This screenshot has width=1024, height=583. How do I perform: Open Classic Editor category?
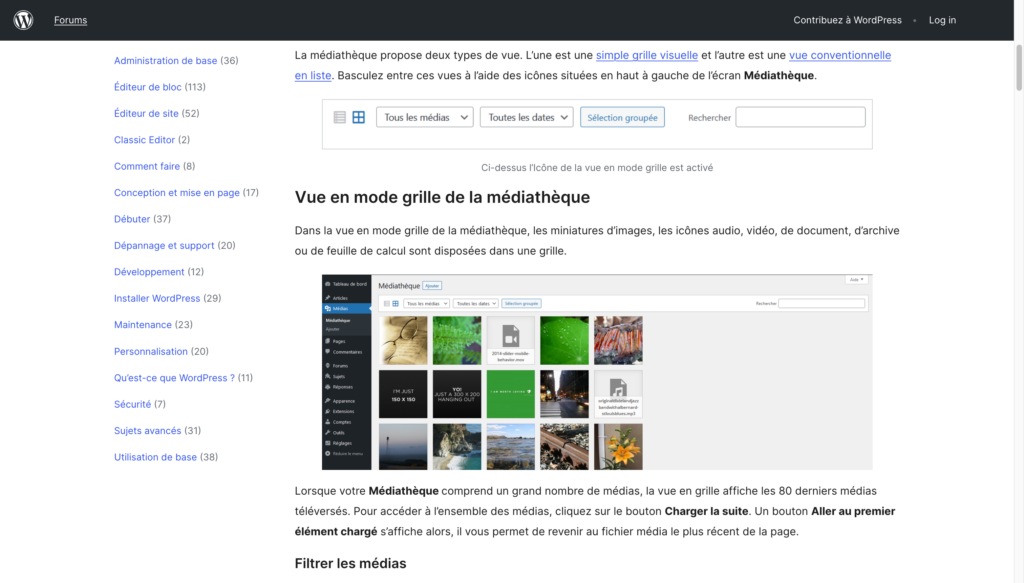144,140
